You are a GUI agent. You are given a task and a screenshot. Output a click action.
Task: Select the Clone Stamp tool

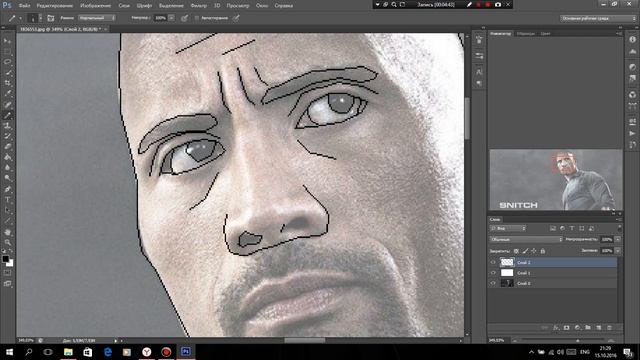point(7,126)
